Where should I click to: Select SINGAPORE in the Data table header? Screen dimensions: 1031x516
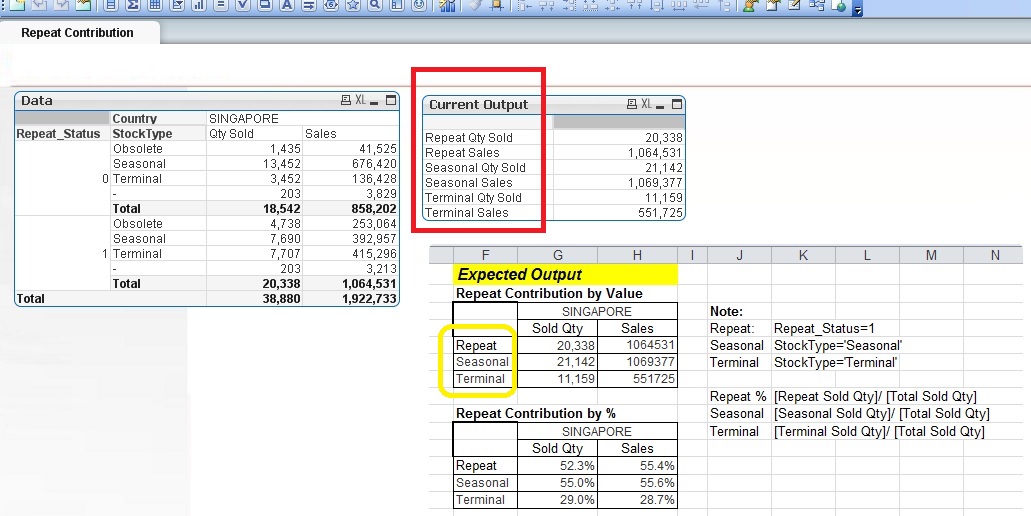[244, 118]
